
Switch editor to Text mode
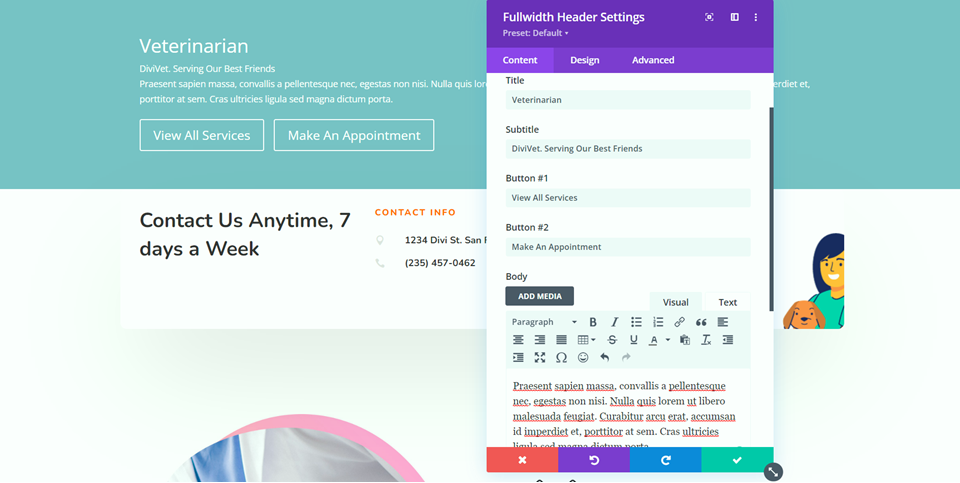(727, 302)
